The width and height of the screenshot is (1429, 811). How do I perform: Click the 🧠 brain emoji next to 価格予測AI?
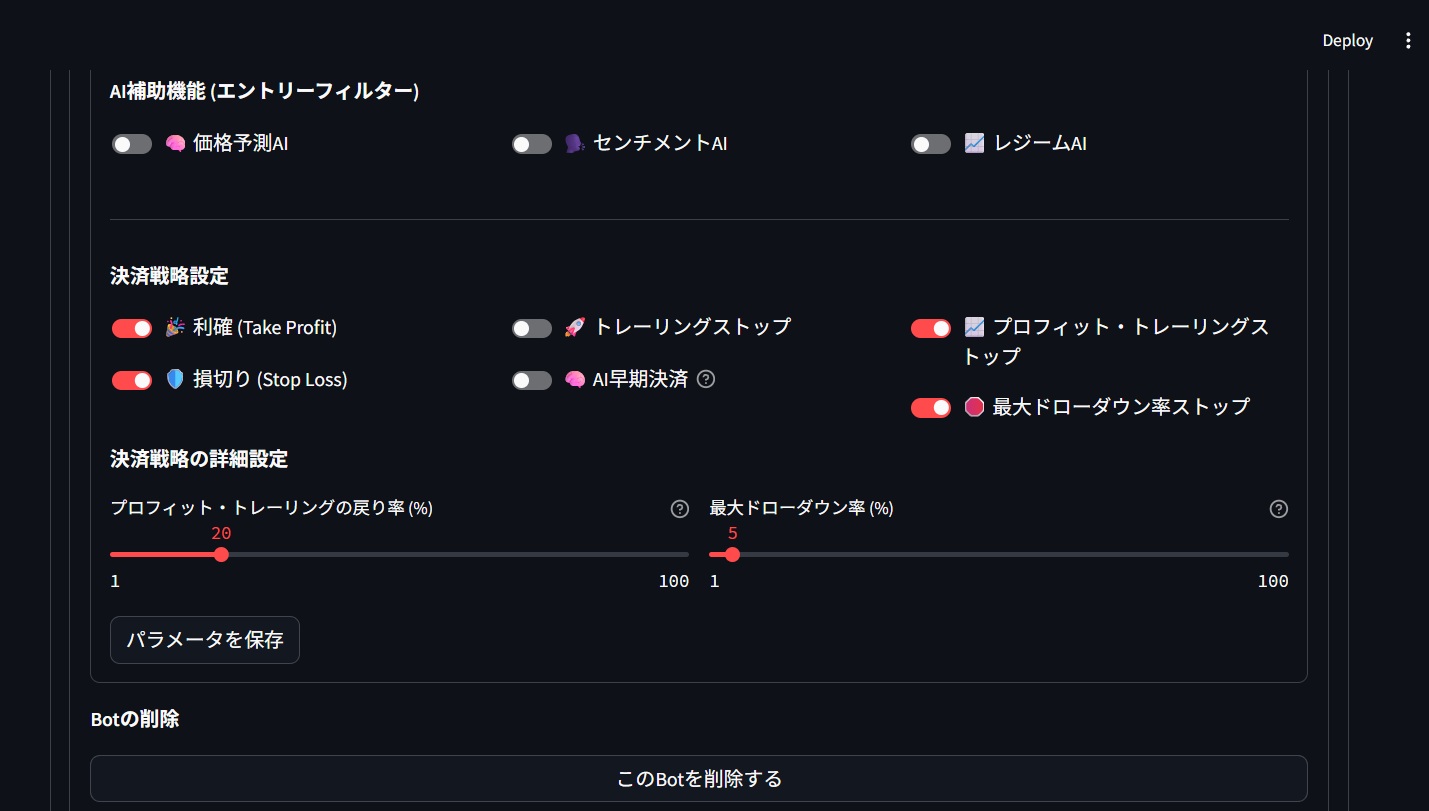(175, 144)
